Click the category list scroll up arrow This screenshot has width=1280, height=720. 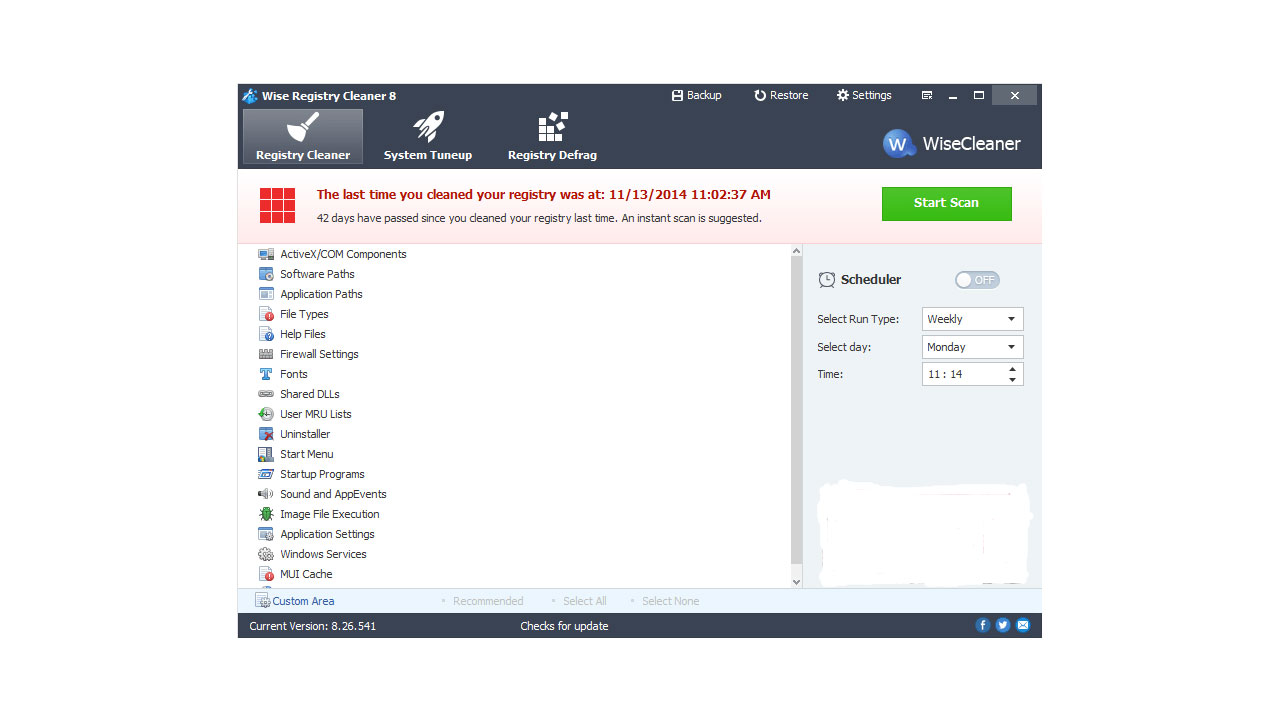(x=796, y=251)
